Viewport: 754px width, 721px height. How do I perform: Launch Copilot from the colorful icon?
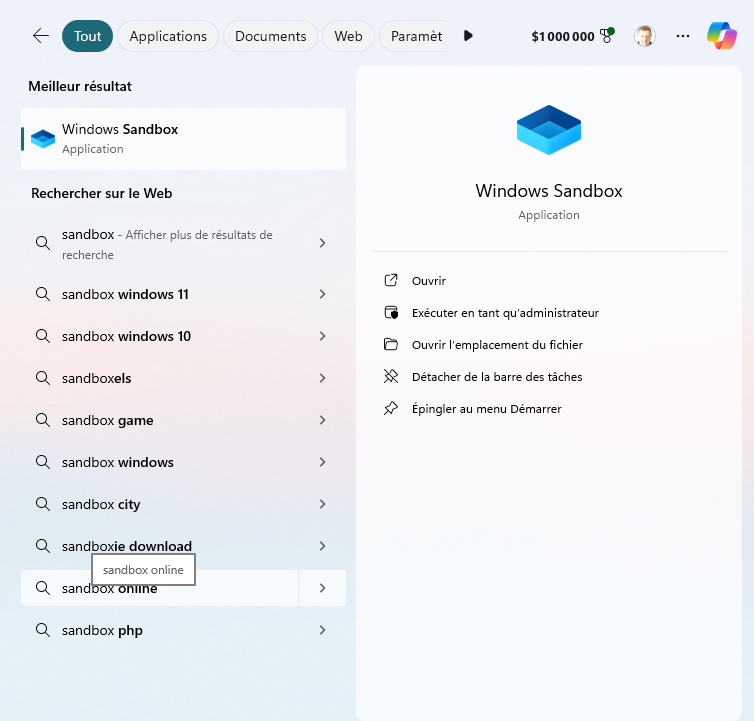721,36
